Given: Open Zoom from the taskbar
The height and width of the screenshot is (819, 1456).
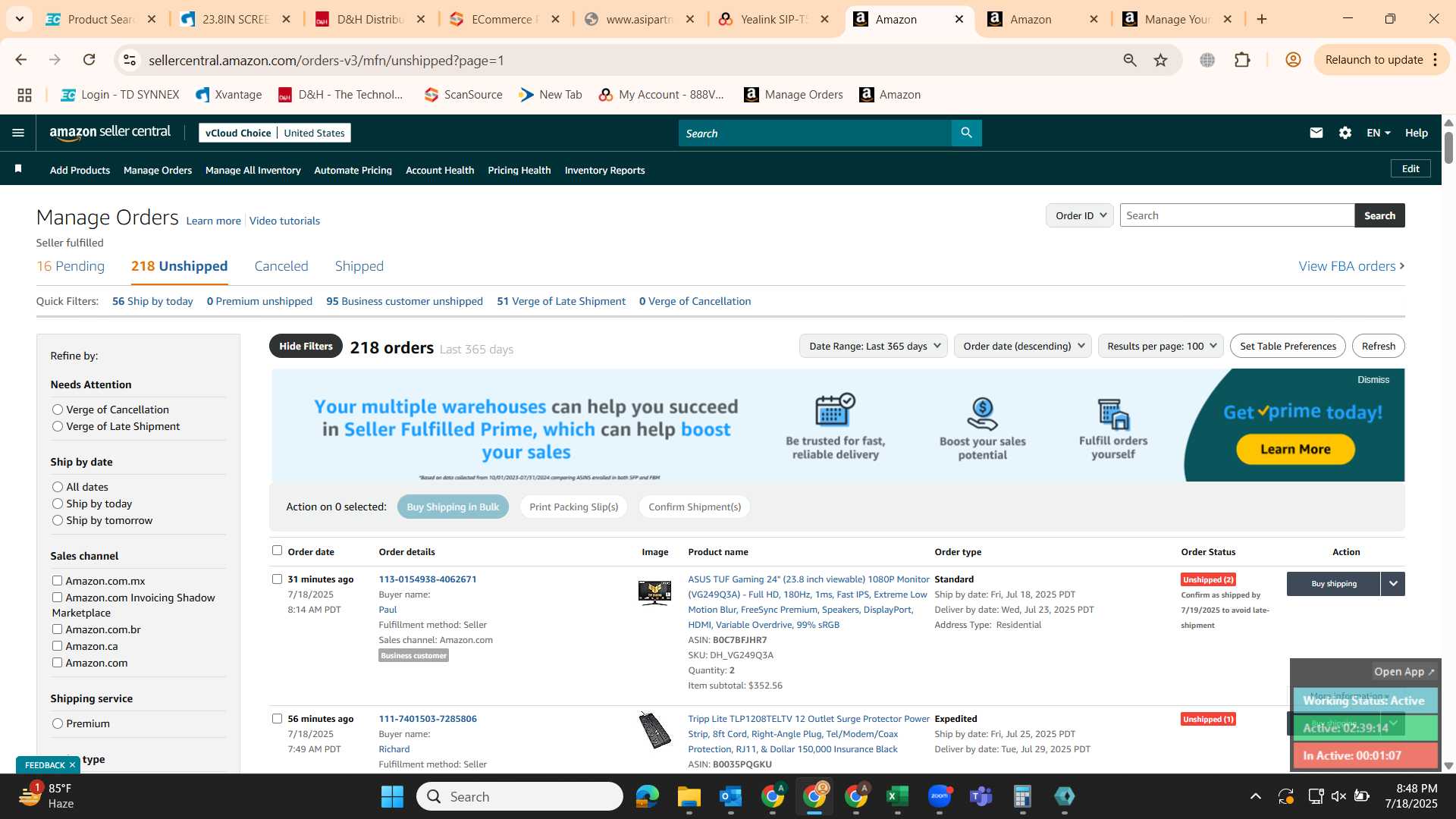Looking at the screenshot, I should point(939,796).
